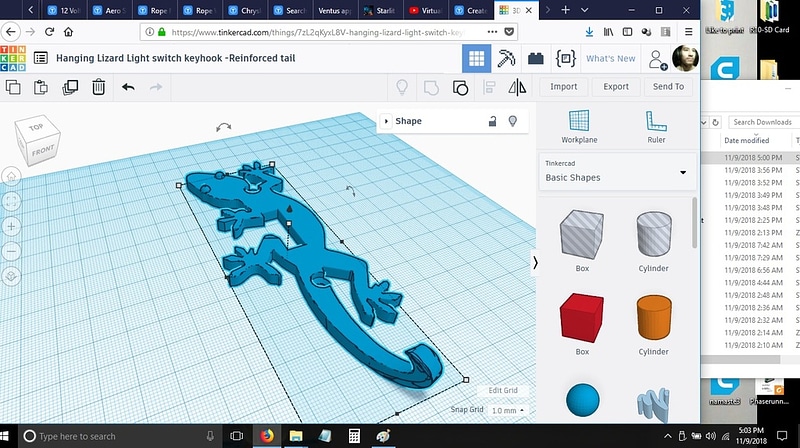
Task: Open the list all tabs chevron
Action: tap(585, 10)
